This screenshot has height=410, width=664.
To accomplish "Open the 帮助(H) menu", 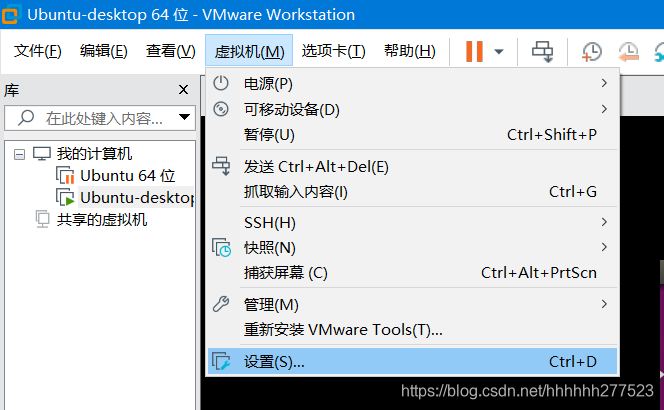I will pos(409,51).
